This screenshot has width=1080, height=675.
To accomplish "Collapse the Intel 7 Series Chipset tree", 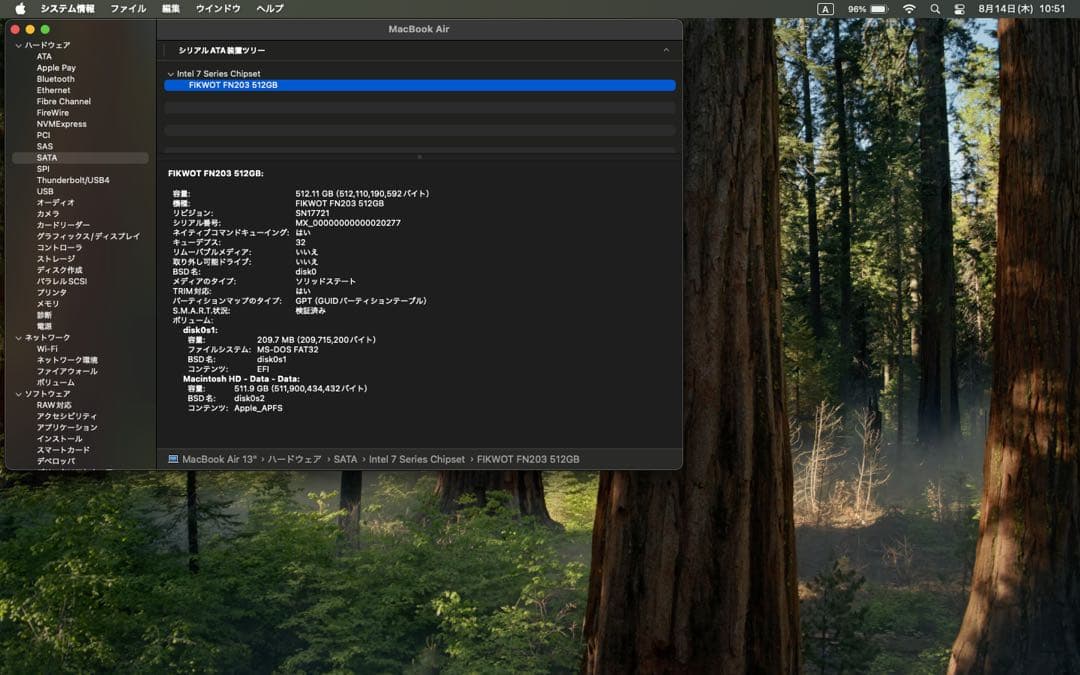I will coord(170,74).
